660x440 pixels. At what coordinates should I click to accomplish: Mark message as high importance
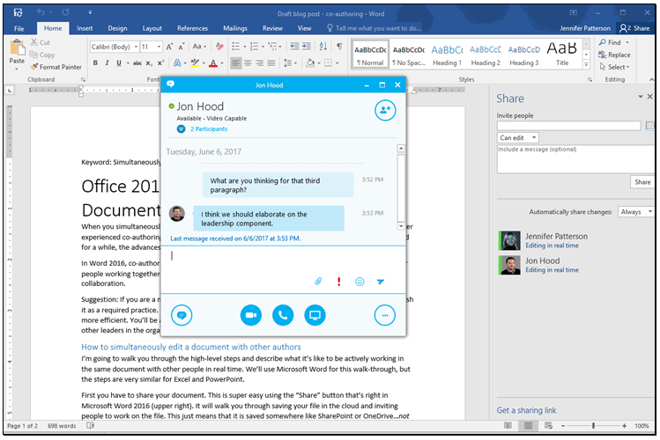click(339, 281)
